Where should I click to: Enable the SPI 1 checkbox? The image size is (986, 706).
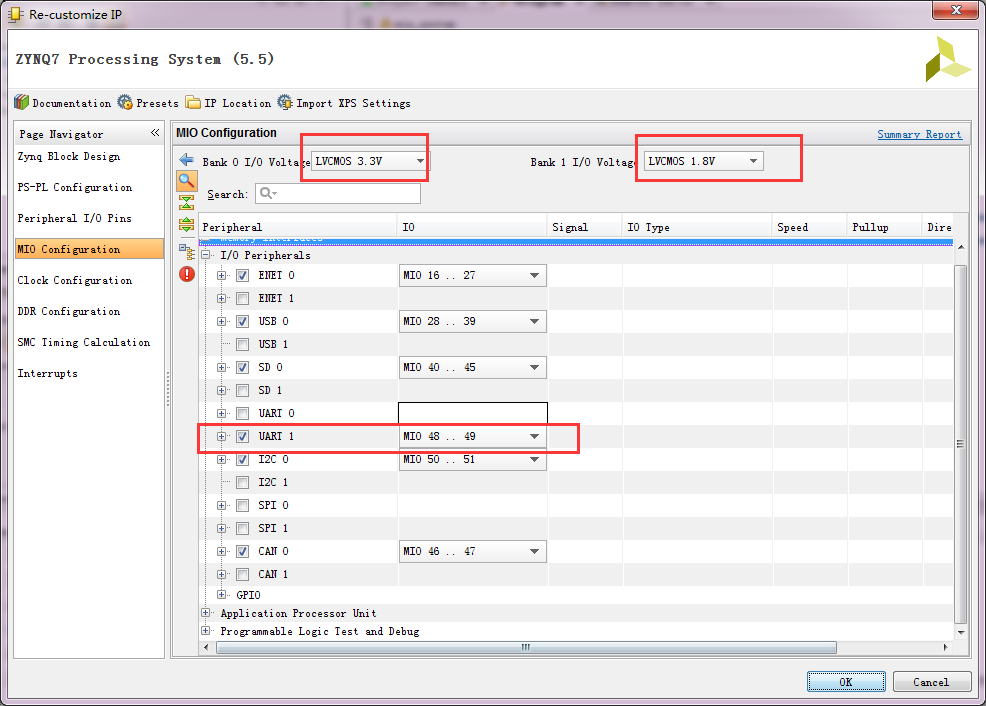pos(242,528)
